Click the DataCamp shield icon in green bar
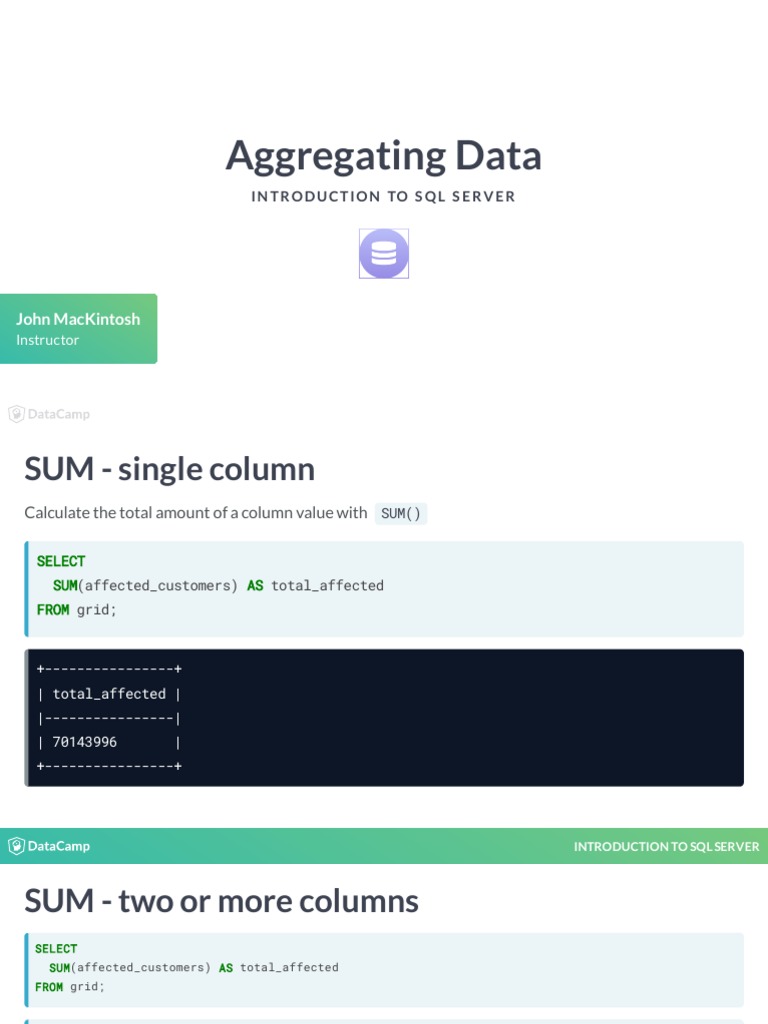The width and height of the screenshot is (768, 1024). coord(16,846)
